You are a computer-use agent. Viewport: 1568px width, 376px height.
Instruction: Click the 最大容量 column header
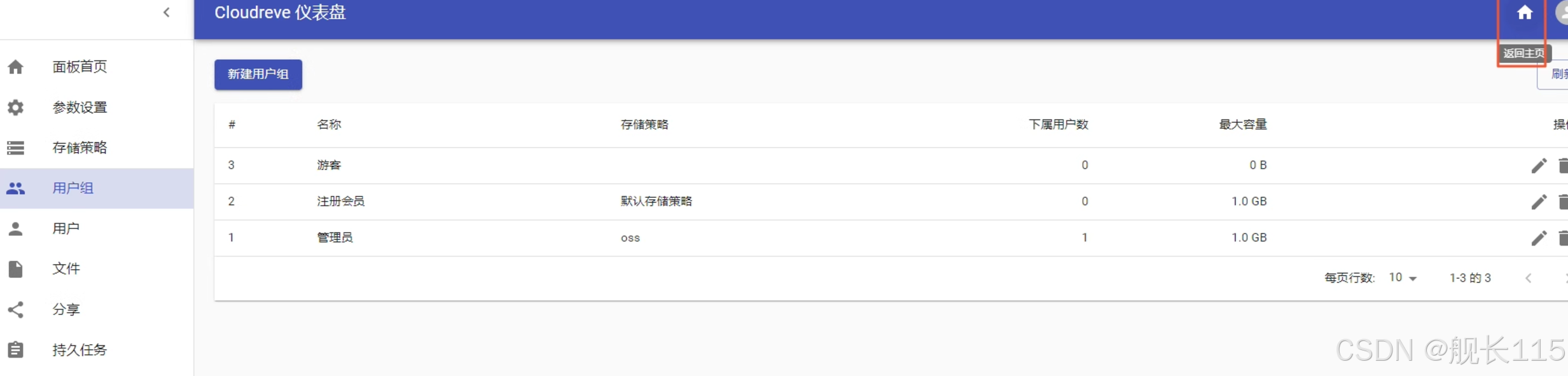coord(1243,125)
